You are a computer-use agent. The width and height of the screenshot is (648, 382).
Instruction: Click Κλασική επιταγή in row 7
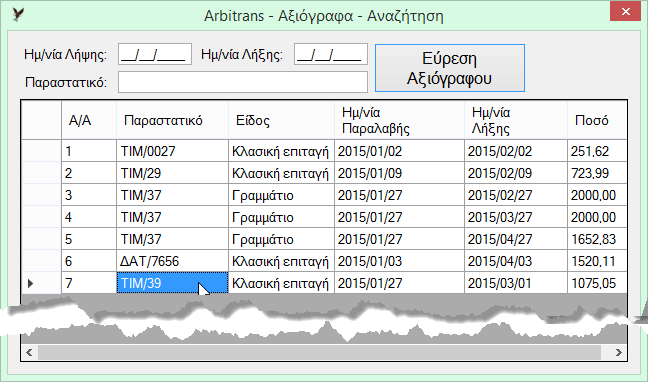281,283
